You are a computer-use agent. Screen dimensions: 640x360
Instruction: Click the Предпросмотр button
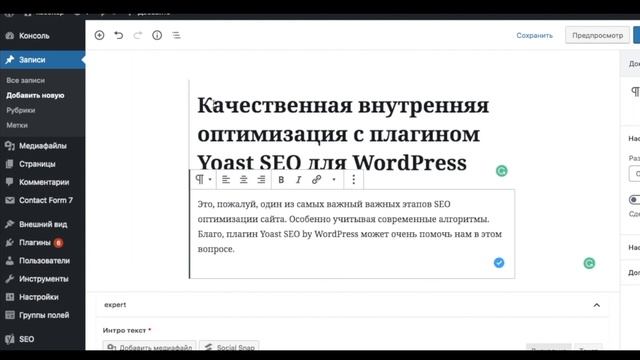[597, 36]
